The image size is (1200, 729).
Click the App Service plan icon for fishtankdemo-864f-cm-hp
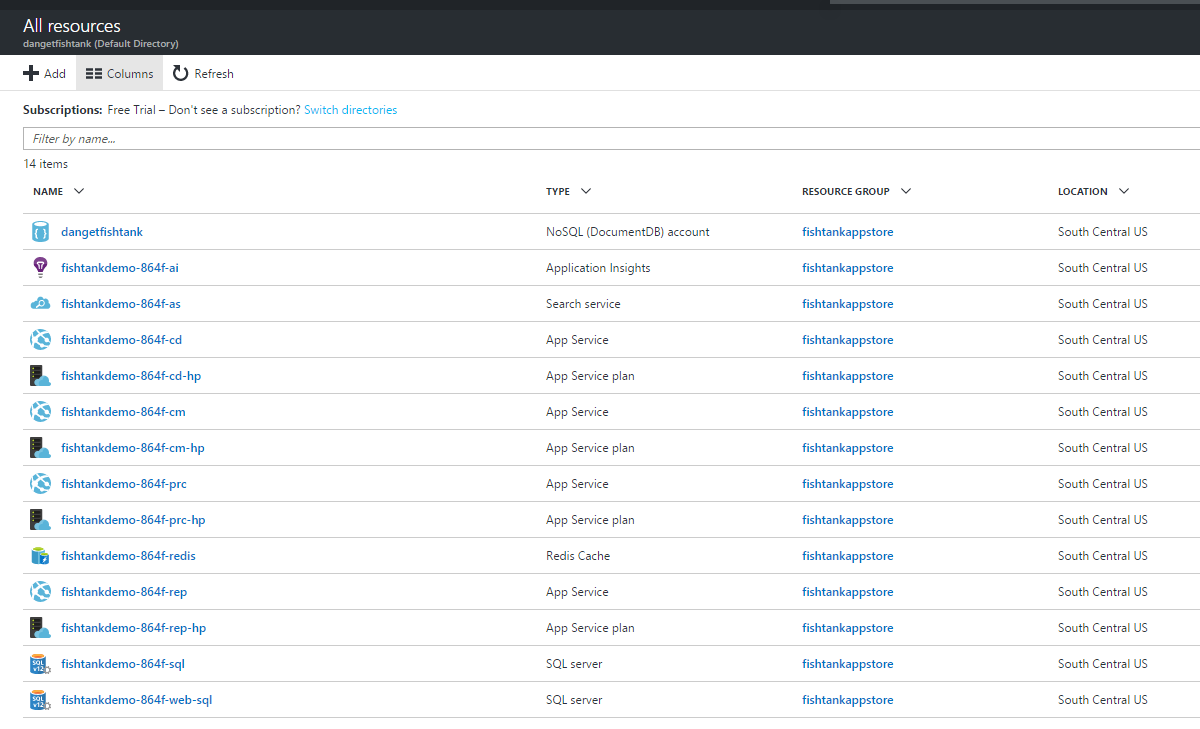[x=40, y=448]
